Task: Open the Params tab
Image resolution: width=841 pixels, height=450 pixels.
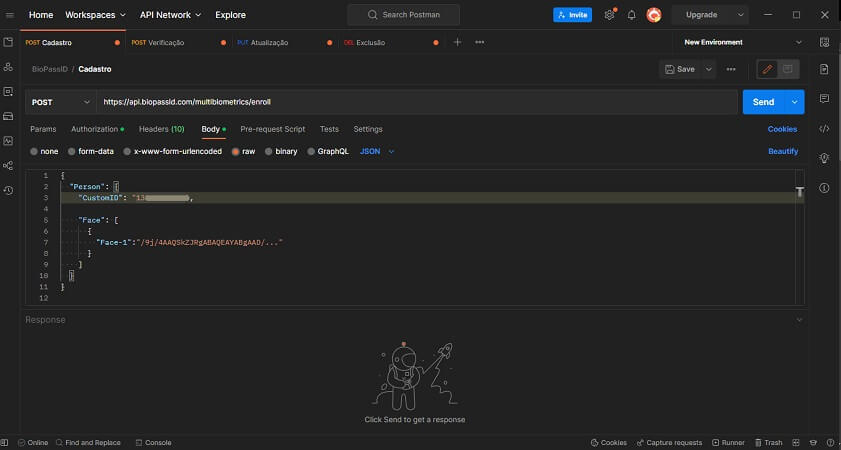Action: pos(43,129)
